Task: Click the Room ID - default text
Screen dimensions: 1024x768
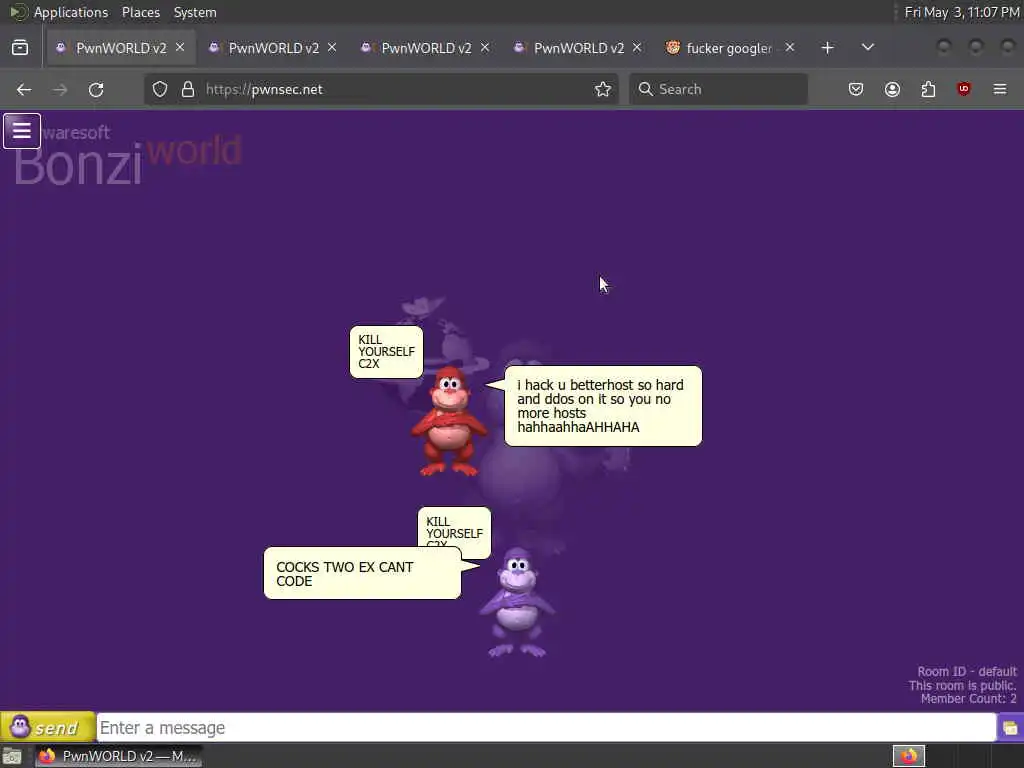Action: coord(967,671)
